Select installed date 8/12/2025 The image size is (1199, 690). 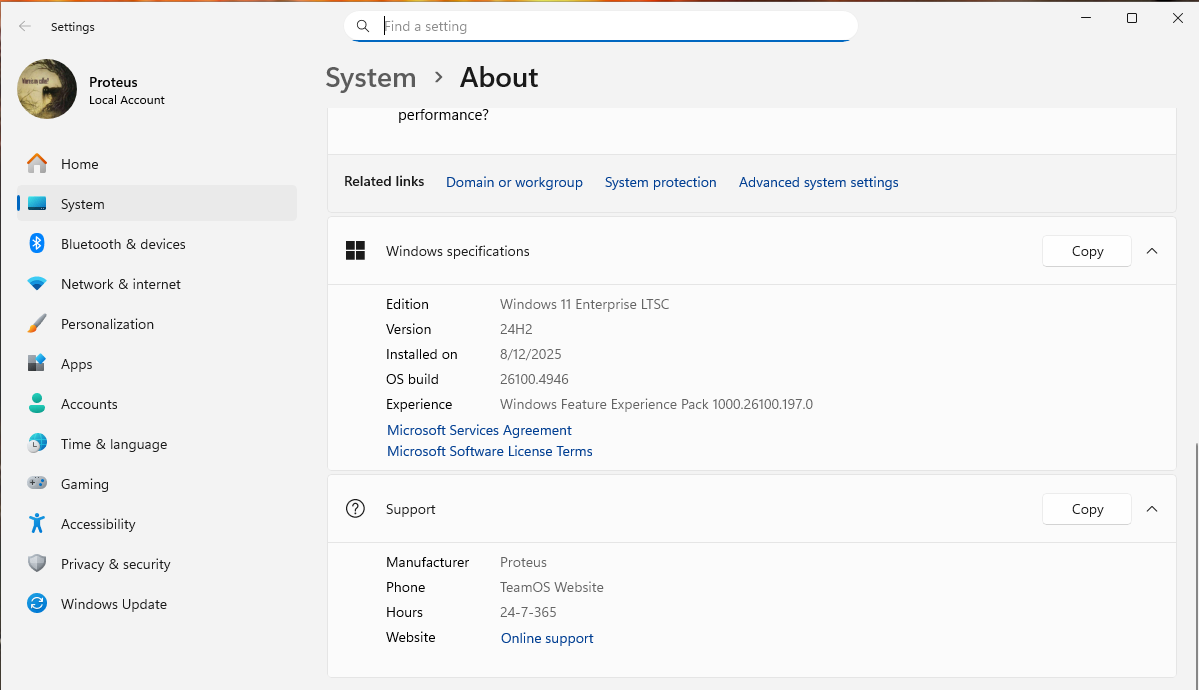click(531, 354)
